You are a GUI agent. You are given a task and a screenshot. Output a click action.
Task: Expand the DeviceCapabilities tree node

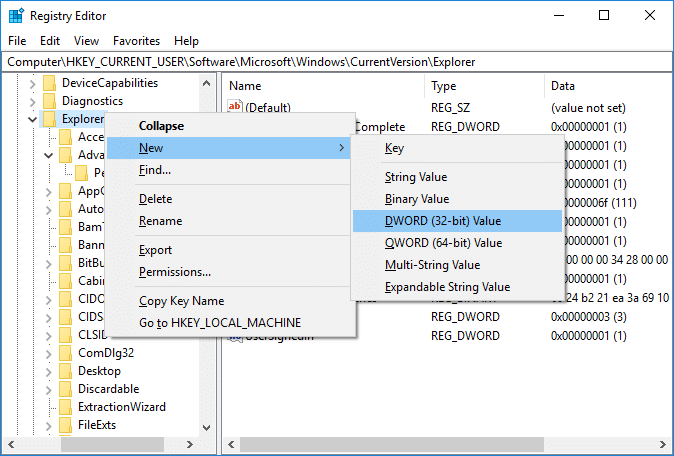(x=33, y=83)
